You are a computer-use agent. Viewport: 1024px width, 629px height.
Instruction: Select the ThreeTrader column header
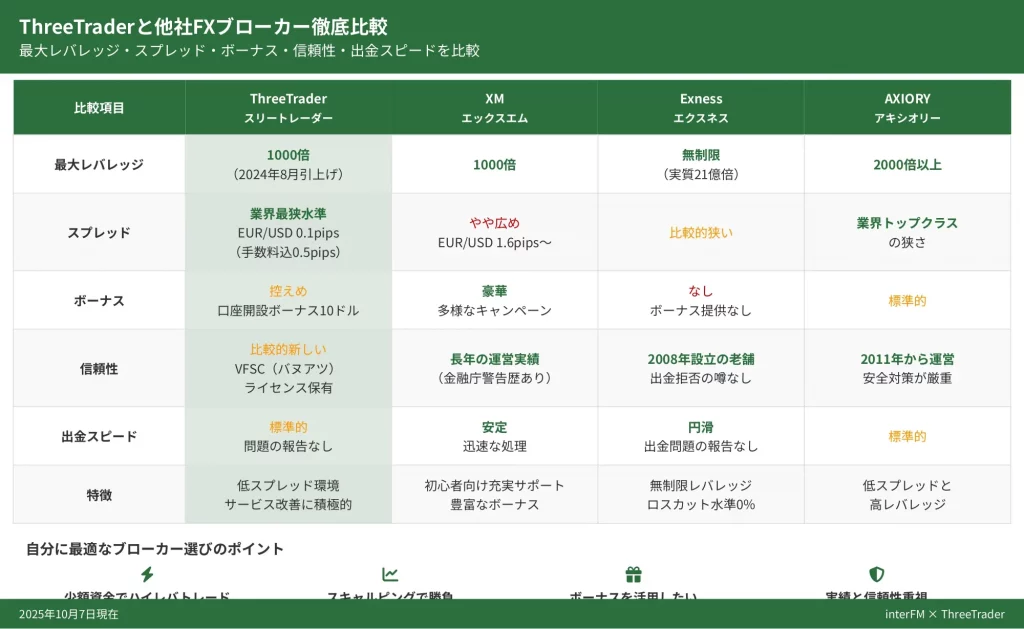point(288,108)
